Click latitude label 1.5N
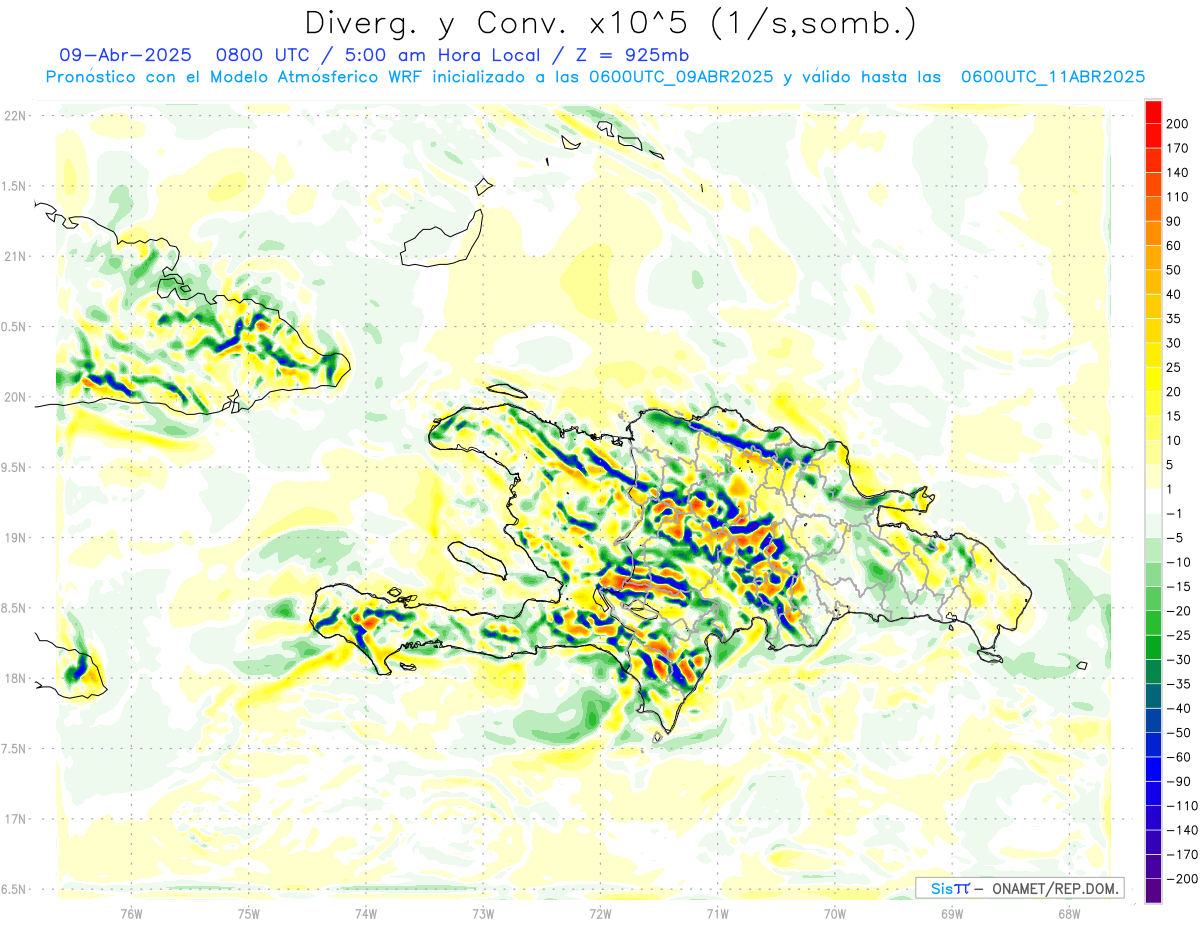Screen dimensions: 1200x927 pos(15,186)
